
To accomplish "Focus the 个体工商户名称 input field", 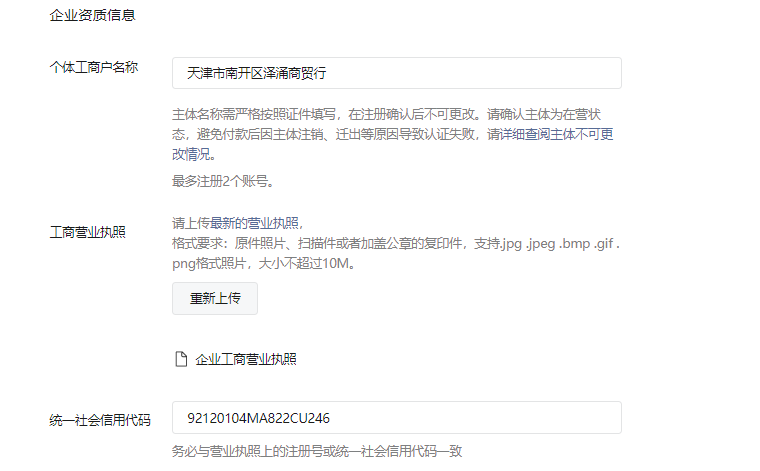I will pyautogui.click(x=396, y=73).
